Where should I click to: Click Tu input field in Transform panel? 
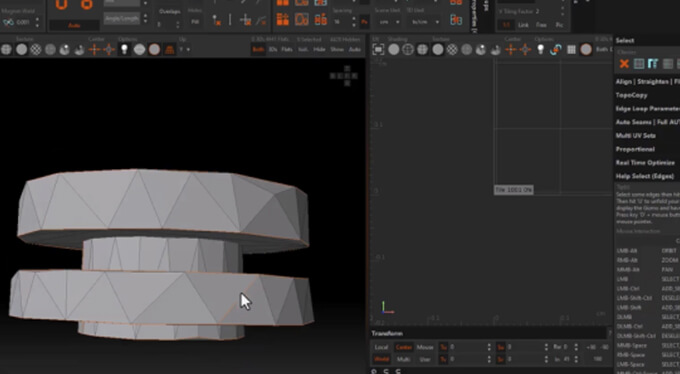(468, 347)
